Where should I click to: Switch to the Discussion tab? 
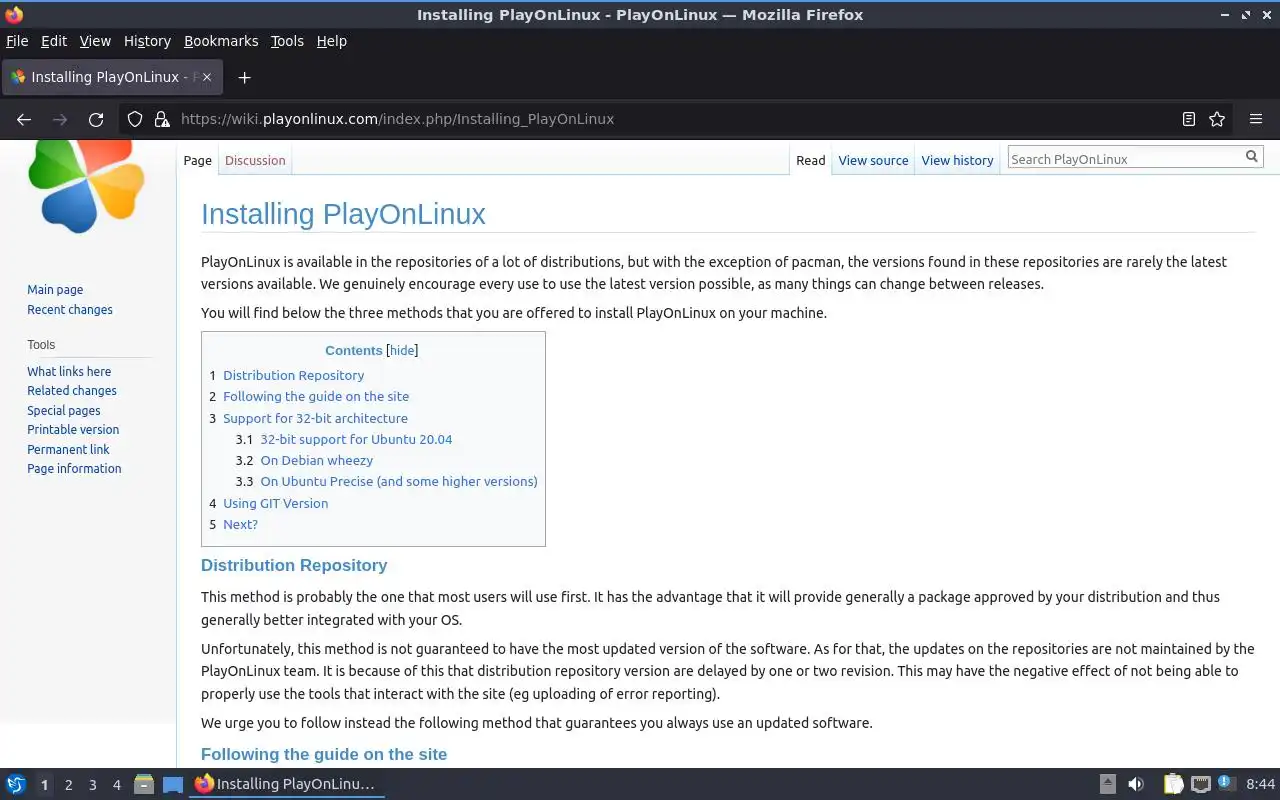coord(255,160)
